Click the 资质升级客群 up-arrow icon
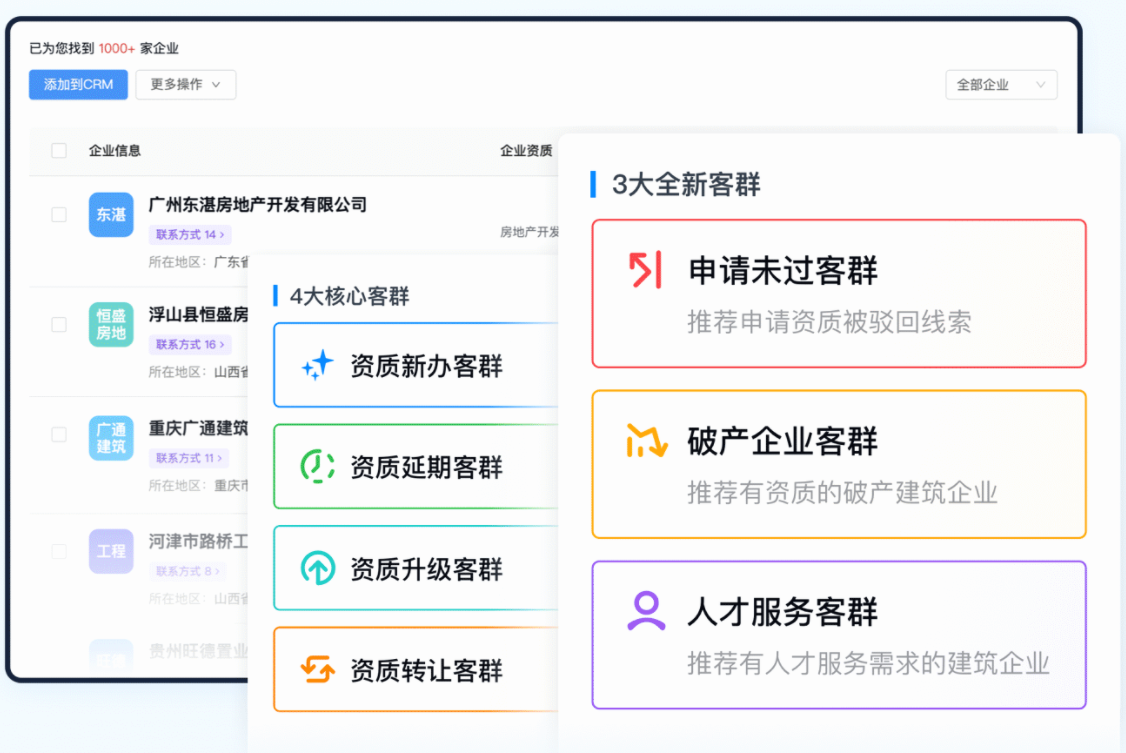The height and width of the screenshot is (753, 1126). (318, 569)
